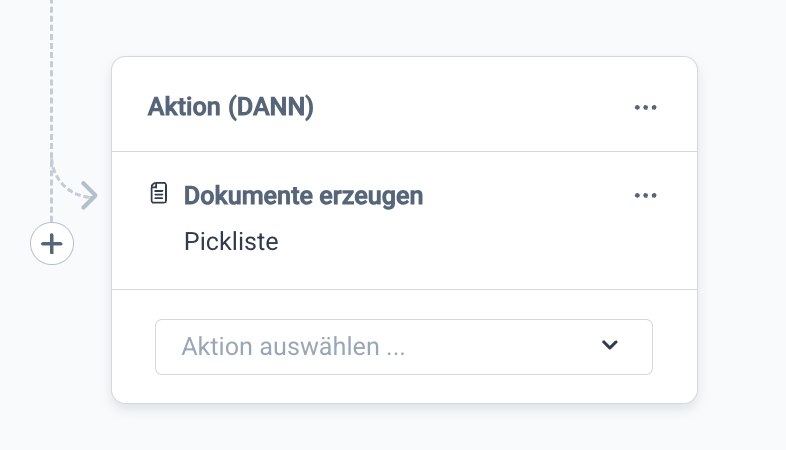Click the plus button to add a step
This screenshot has height=450, width=786.
point(52,243)
